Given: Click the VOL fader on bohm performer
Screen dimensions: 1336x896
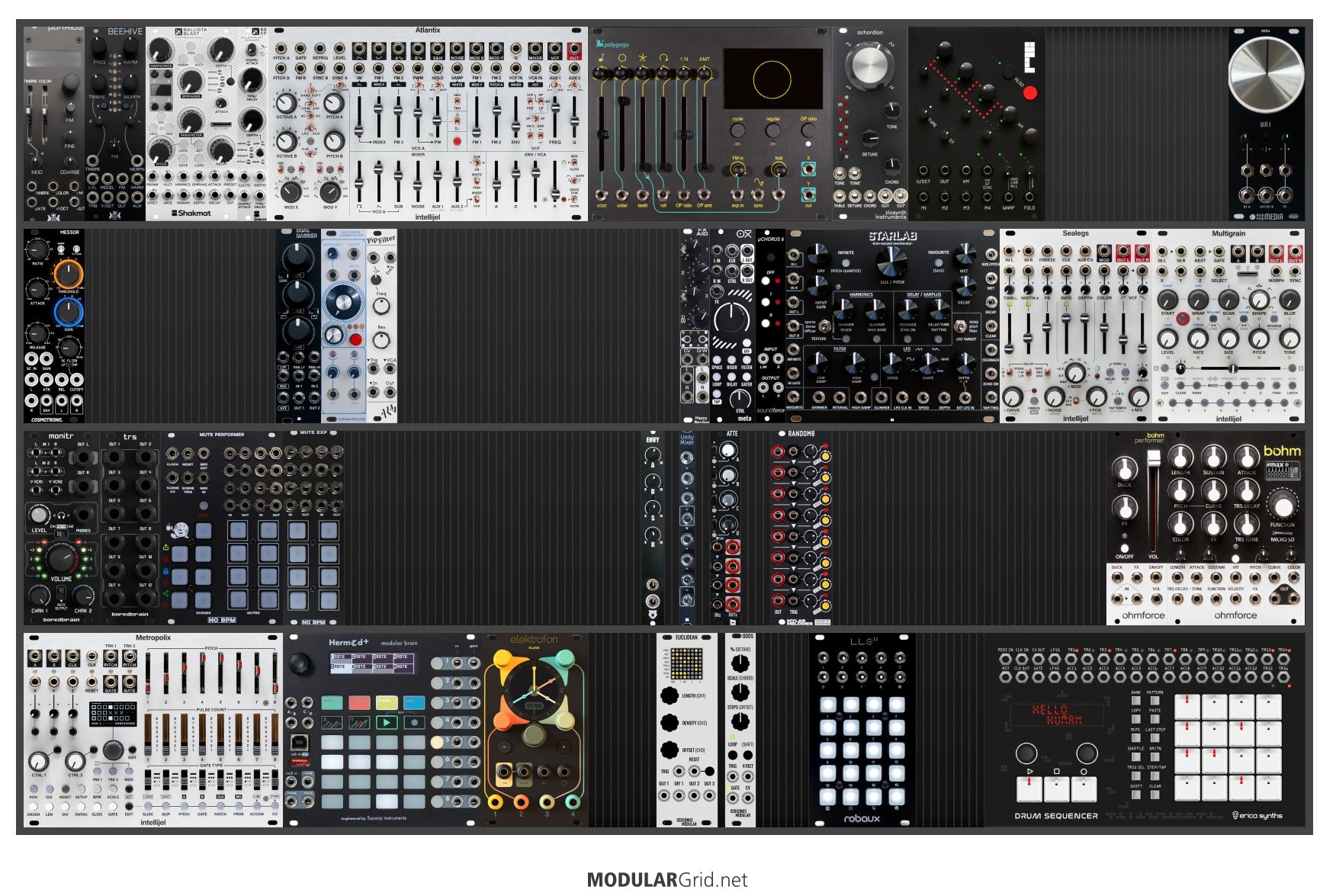Looking at the screenshot, I should [x=1154, y=499].
